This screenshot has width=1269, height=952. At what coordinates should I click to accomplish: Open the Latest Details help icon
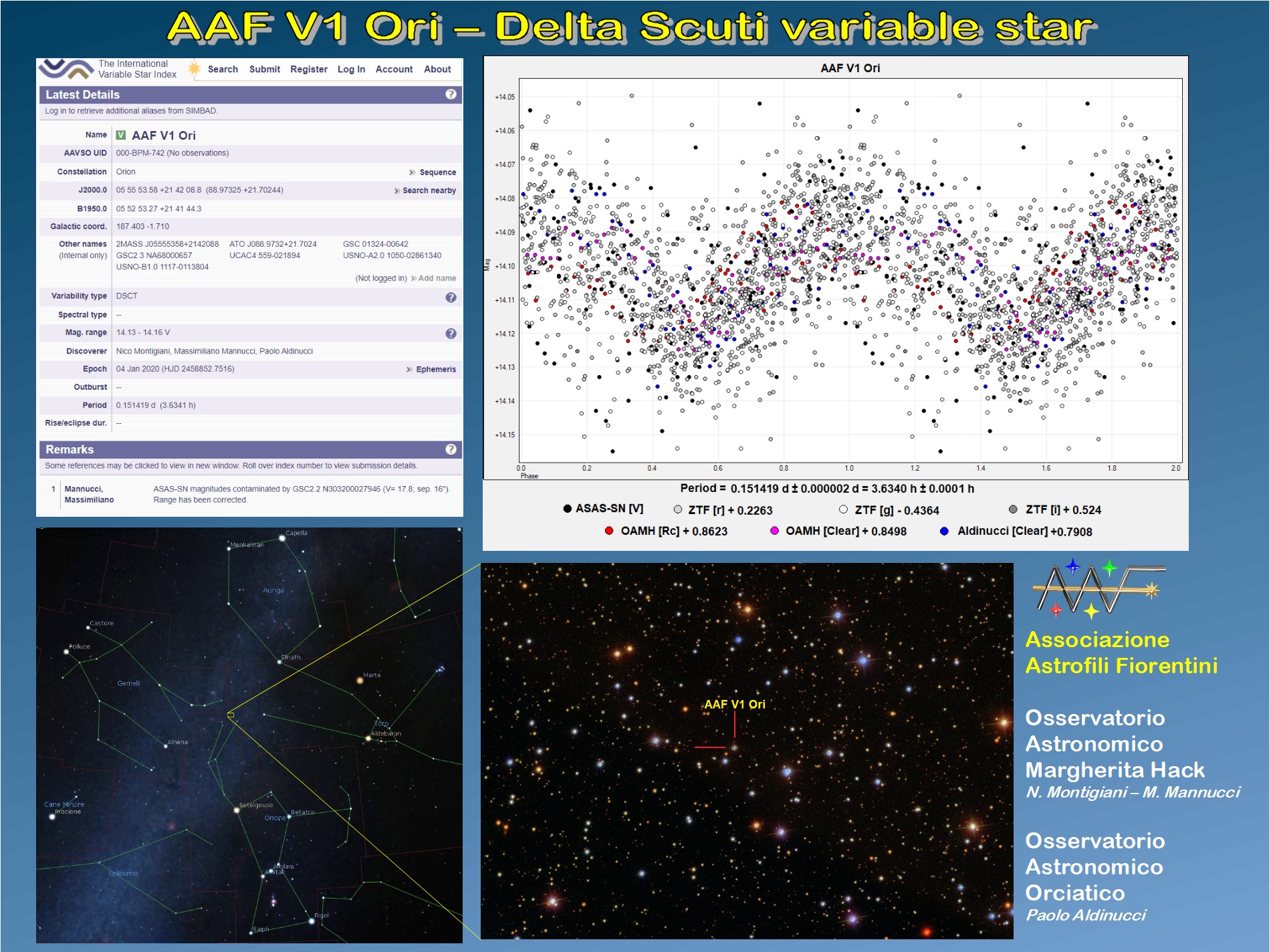(x=451, y=94)
